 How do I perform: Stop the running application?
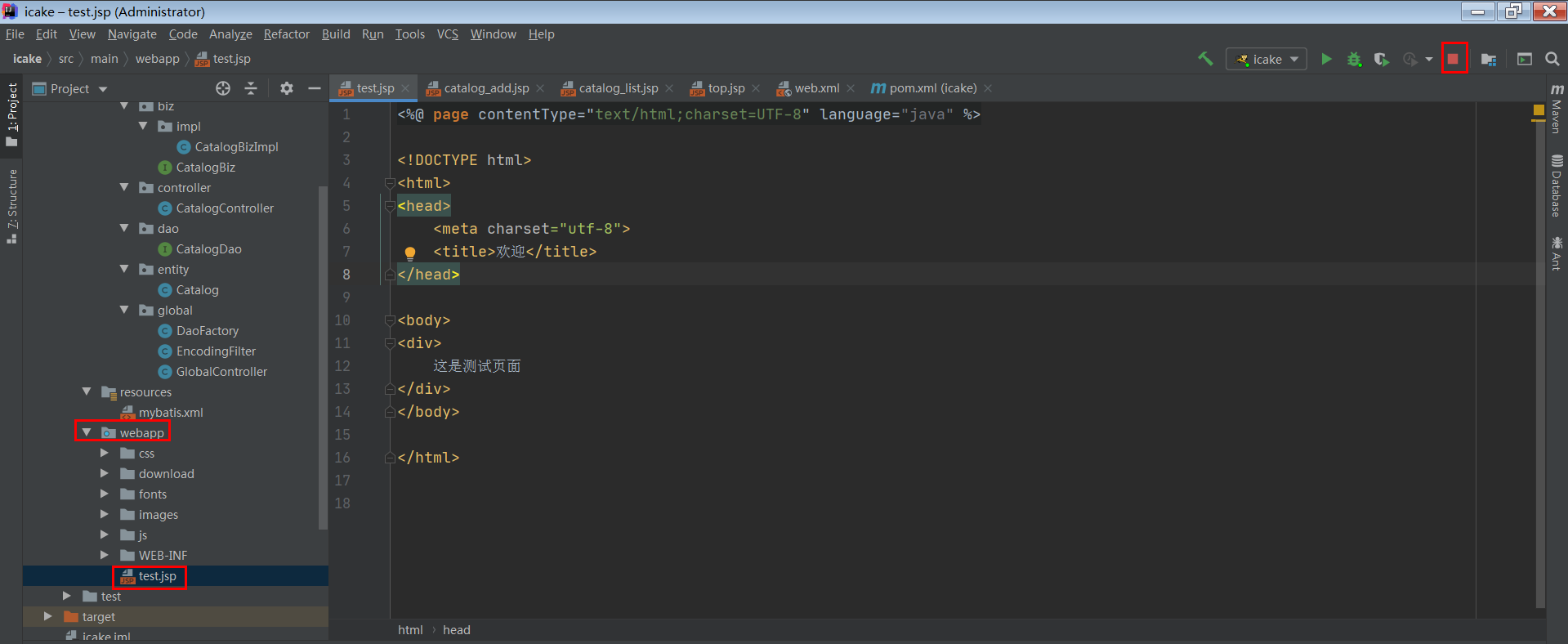(1453, 59)
